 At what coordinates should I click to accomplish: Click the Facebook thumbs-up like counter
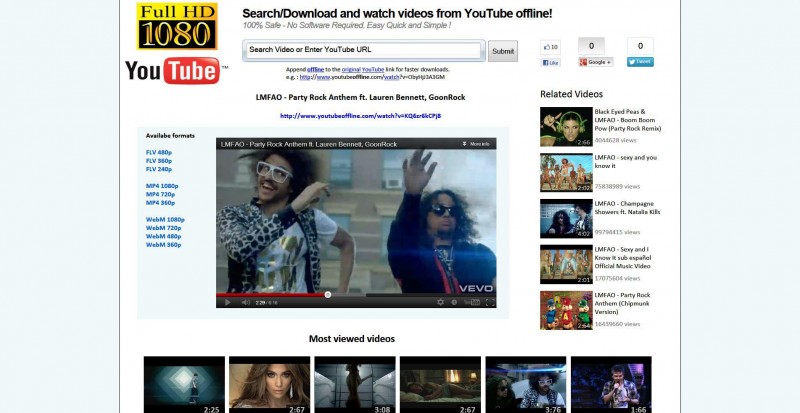pyautogui.click(x=551, y=47)
